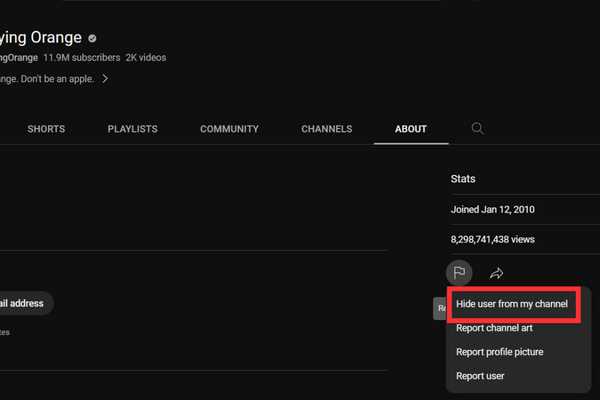Click the Stats heading

click(463, 179)
